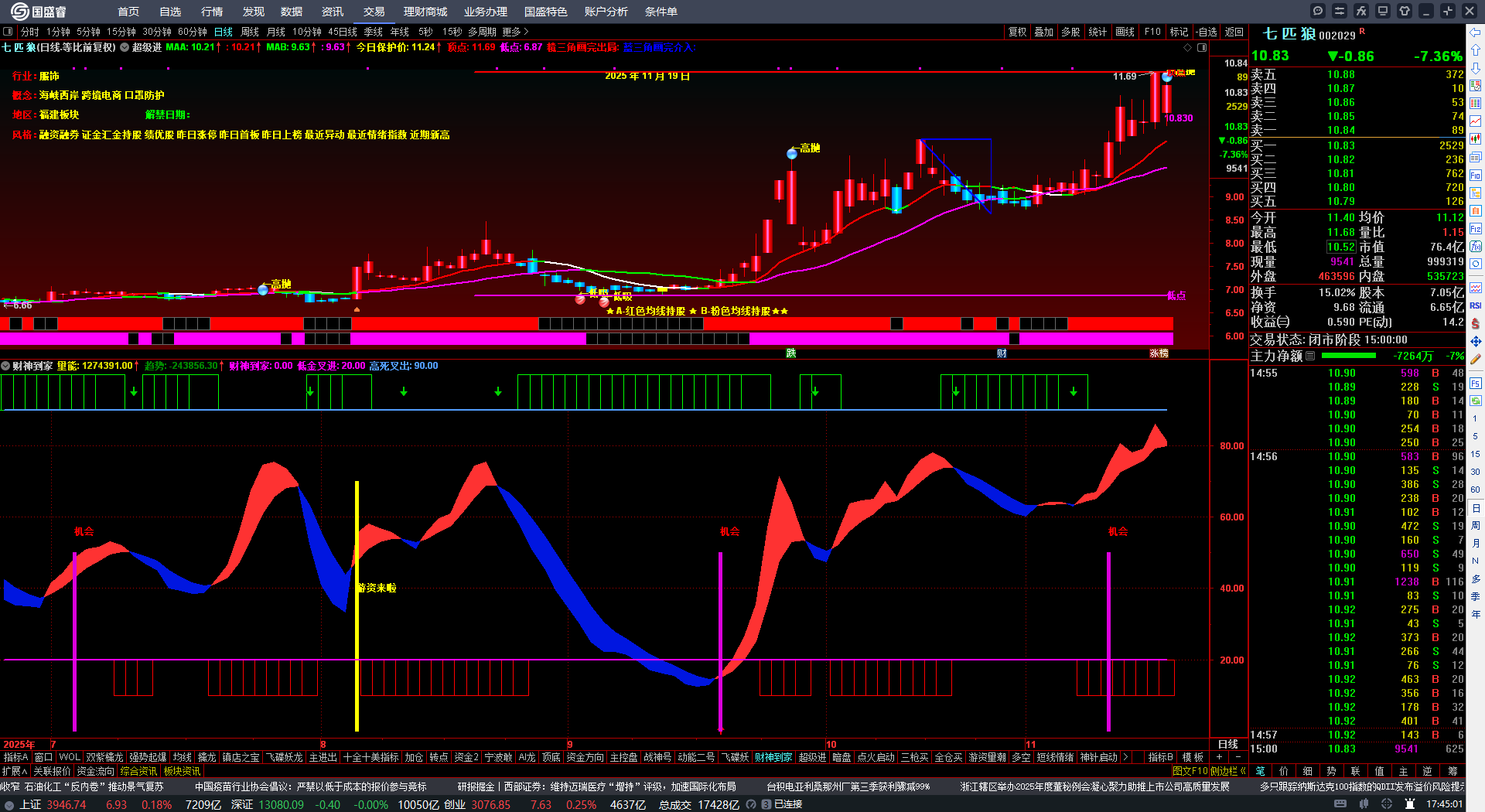Image resolution: width=1485 pixels, height=812 pixels.
Task: Click the F12 icon in right sidebar
Action: click(1476, 229)
